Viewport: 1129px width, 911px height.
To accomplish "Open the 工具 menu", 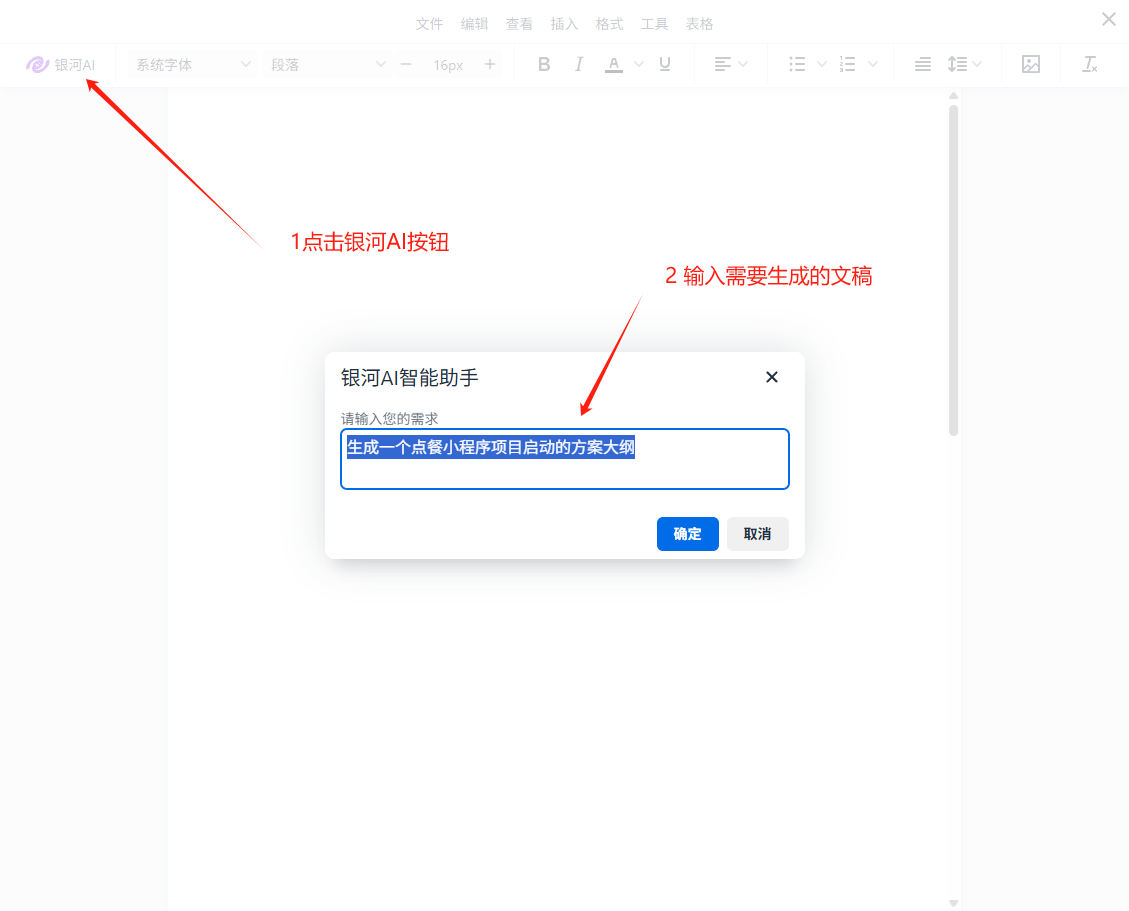I will point(655,24).
